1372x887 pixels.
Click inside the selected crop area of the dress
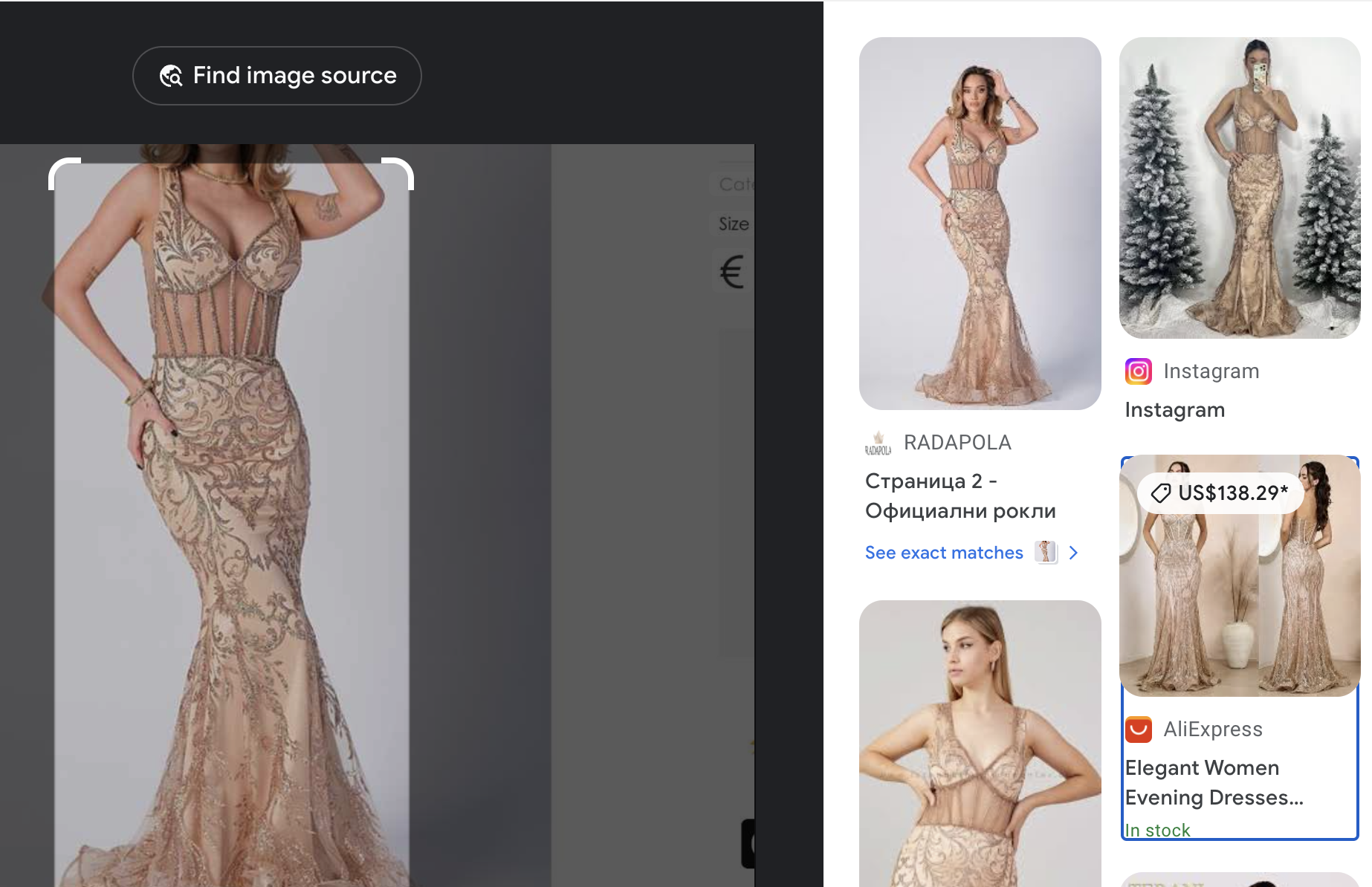click(x=231, y=520)
